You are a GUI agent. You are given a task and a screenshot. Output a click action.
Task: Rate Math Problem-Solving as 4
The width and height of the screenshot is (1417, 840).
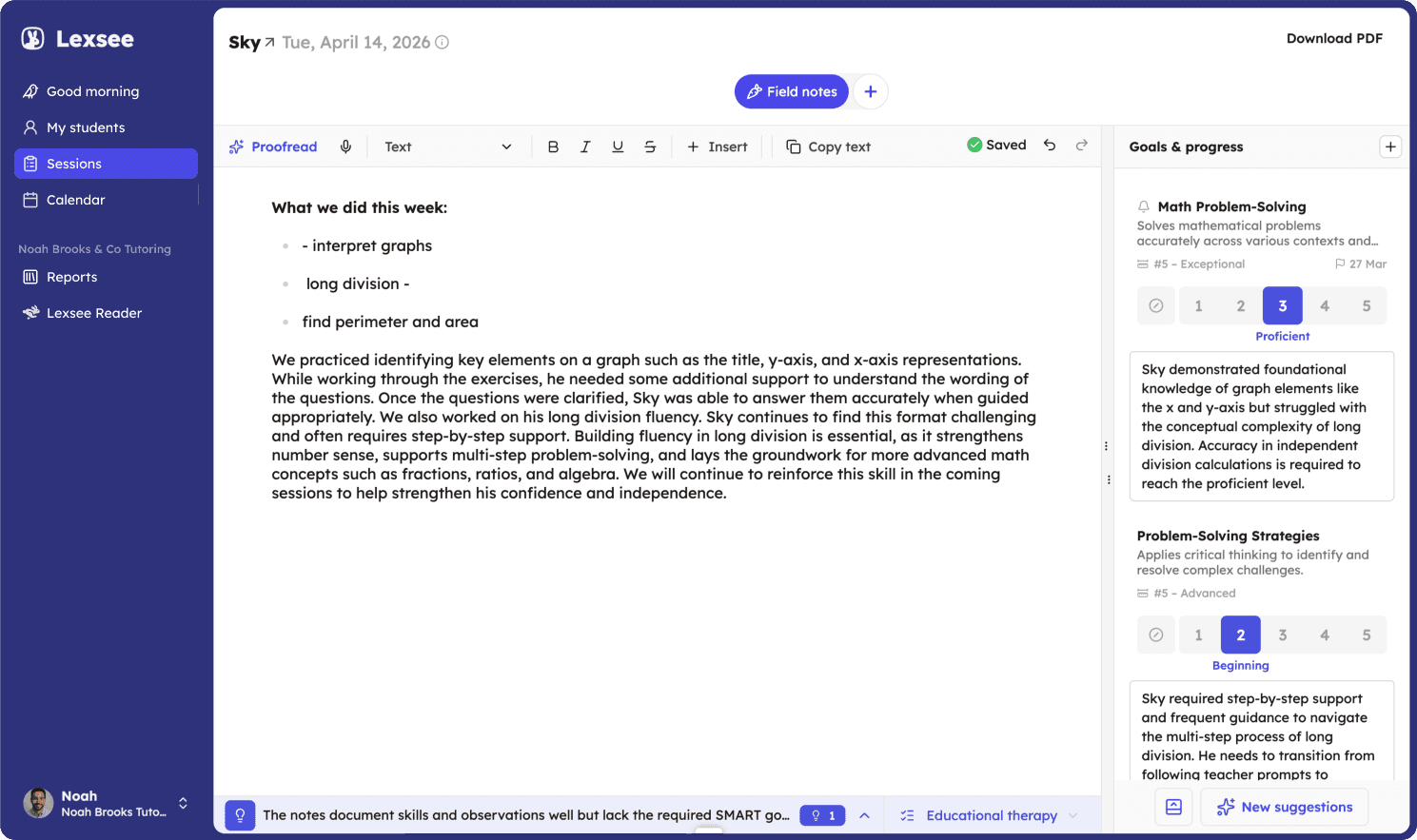[x=1324, y=305]
